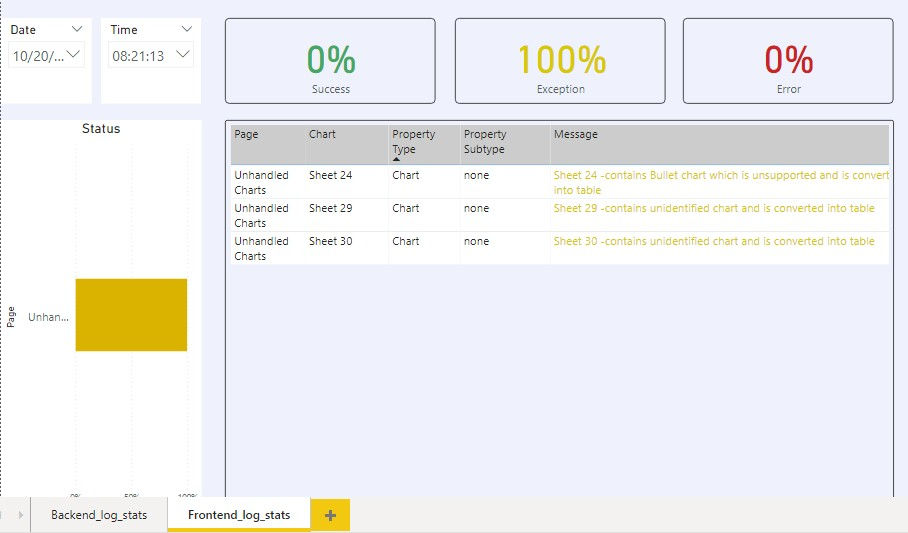Image resolution: width=908 pixels, height=533 pixels.
Task: Expand the Date value dropdown showing 10/20
Action: coord(76,56)
